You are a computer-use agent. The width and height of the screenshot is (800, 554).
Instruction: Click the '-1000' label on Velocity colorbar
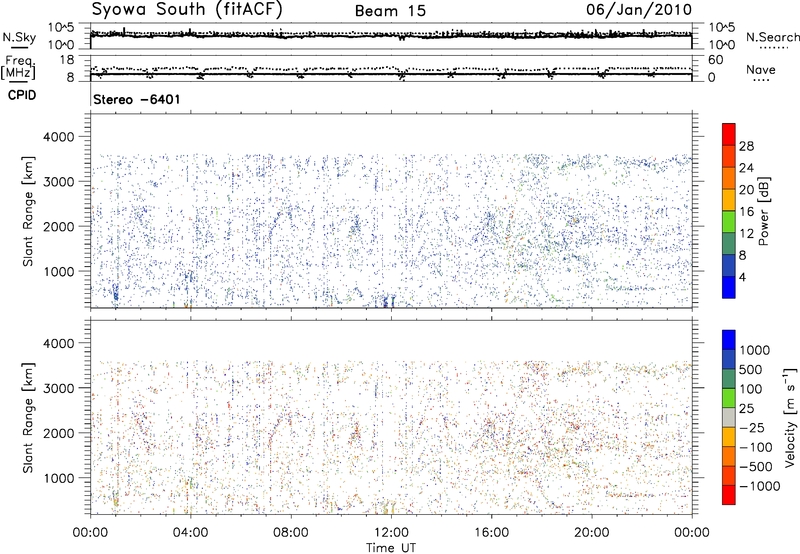(760, 486)
